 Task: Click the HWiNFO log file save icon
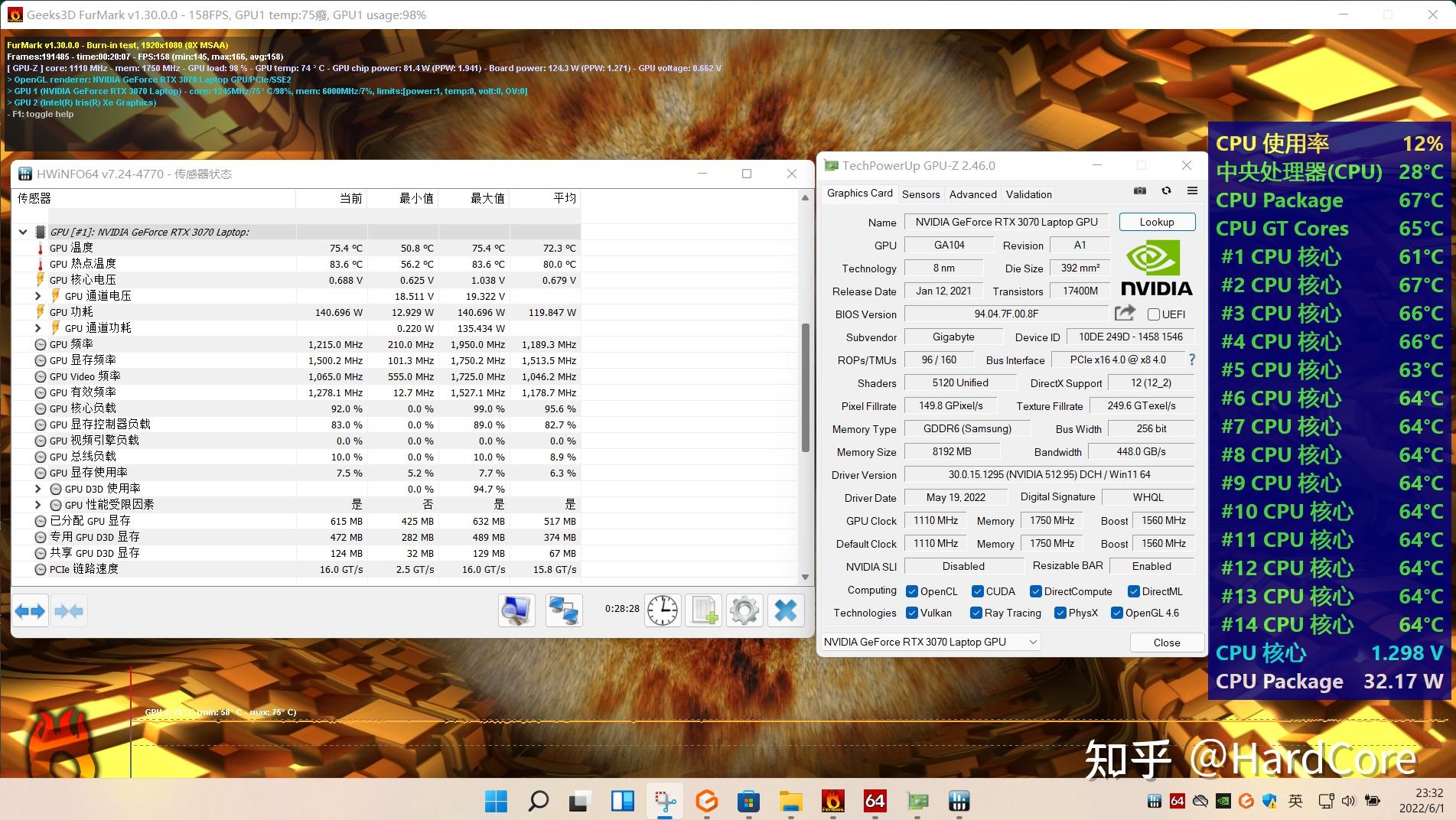[703, 610]
